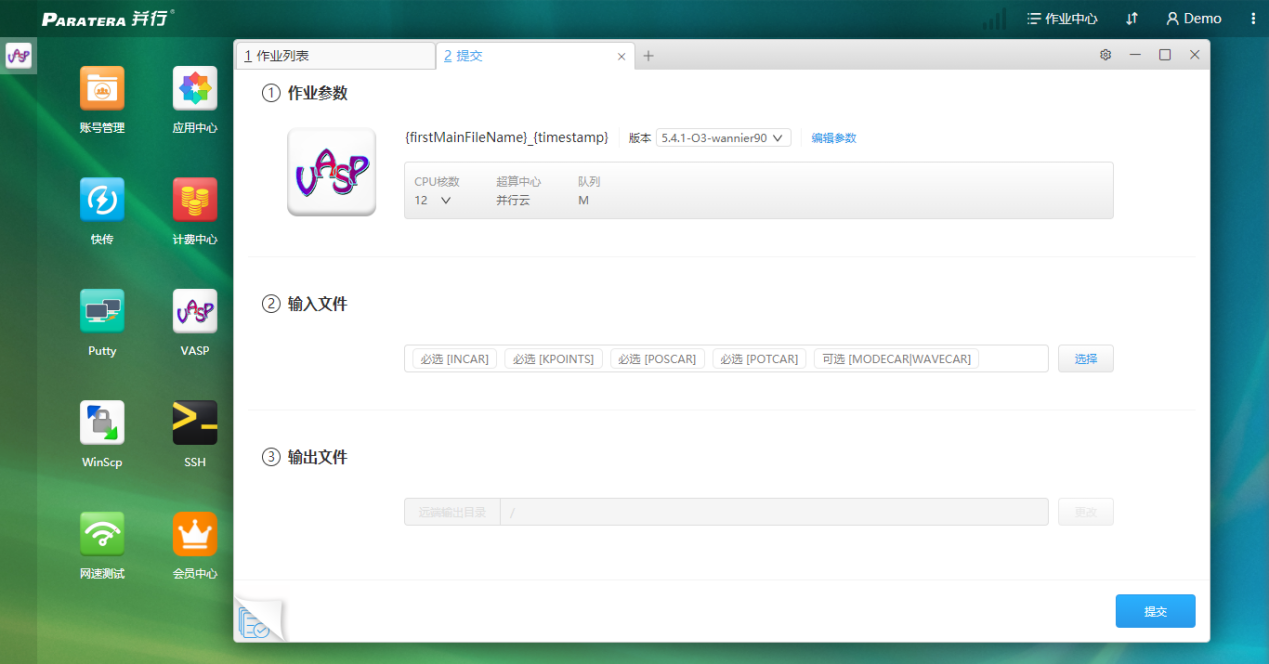Close the 提交 tab

pos(621,57)
